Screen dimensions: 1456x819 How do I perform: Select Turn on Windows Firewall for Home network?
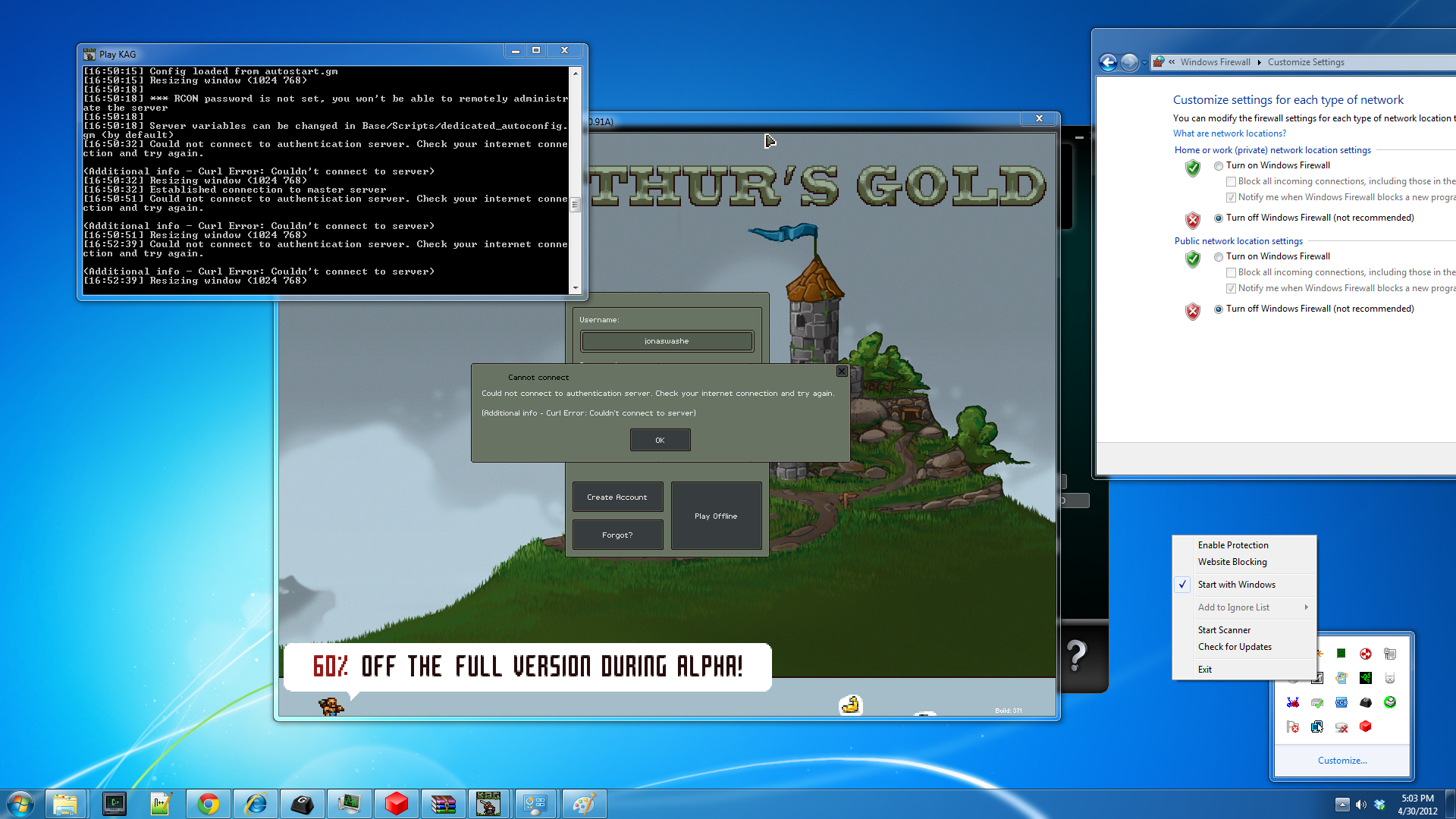click(1219, 166)
